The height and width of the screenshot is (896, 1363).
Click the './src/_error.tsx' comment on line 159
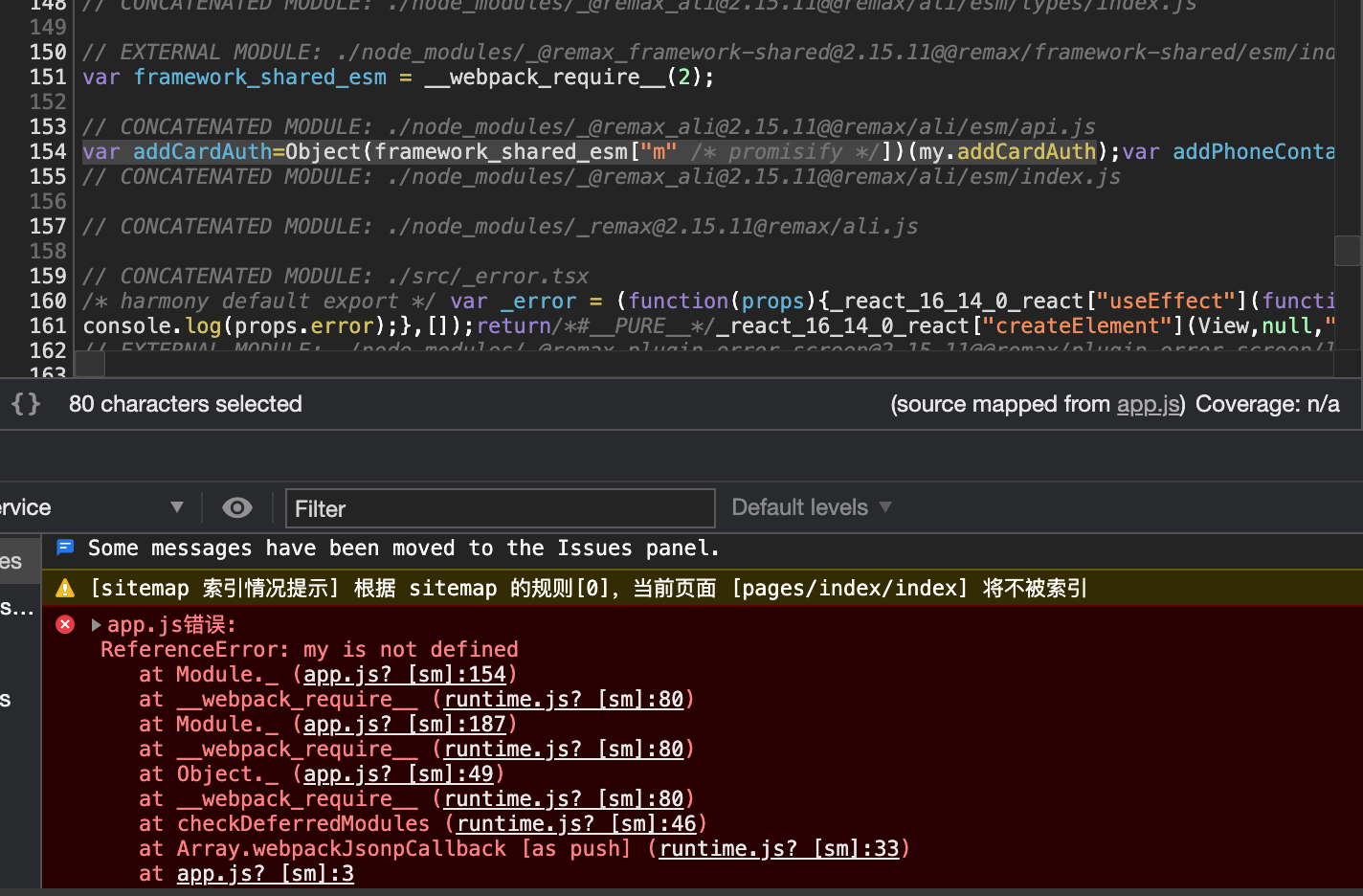click(x=488, y=276)
